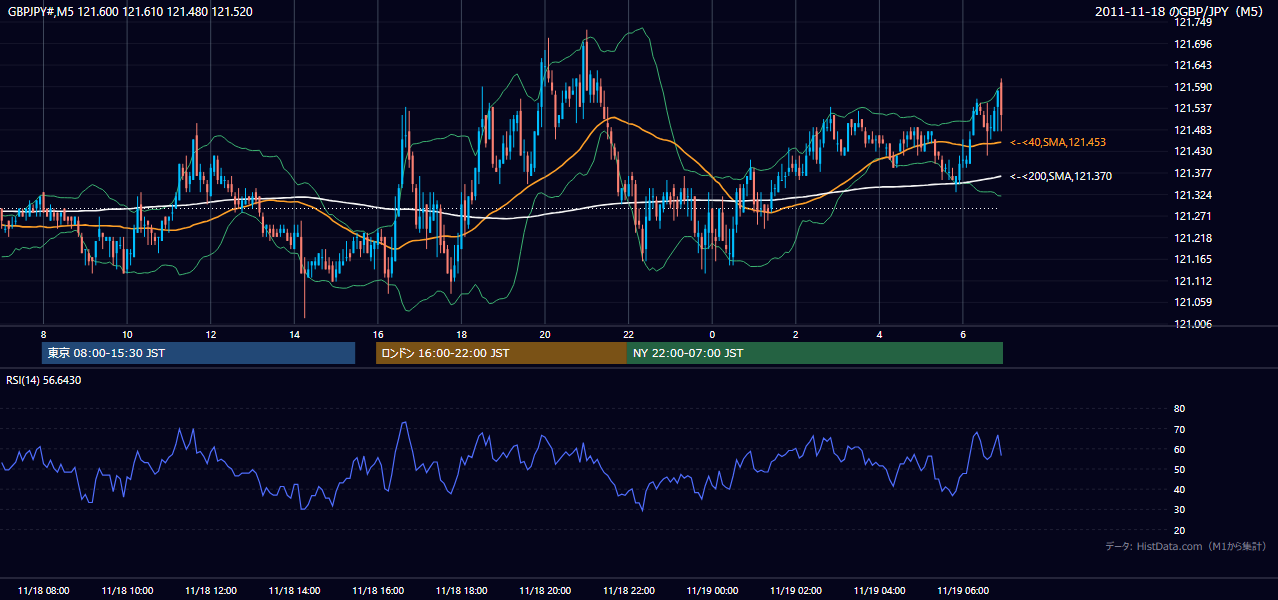Click the 11/19 04:00 time label
Viewport: 1278px width, 600px height.
point(879,591)
